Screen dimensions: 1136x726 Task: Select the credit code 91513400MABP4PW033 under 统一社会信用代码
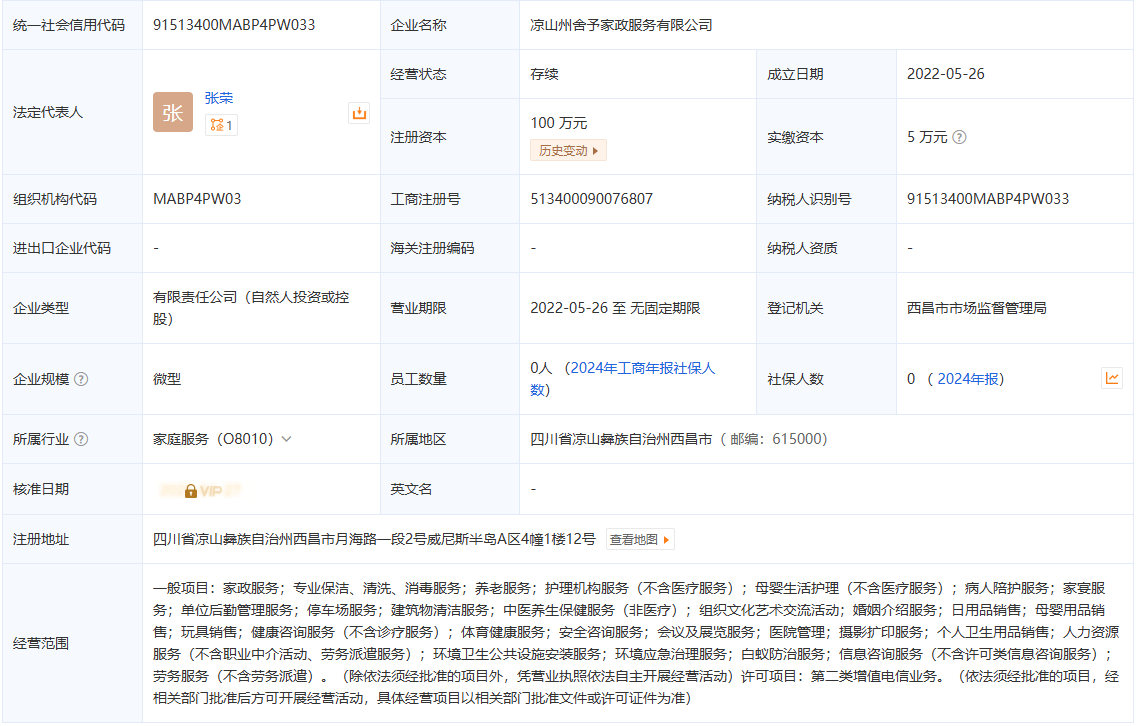coord(234,25)
